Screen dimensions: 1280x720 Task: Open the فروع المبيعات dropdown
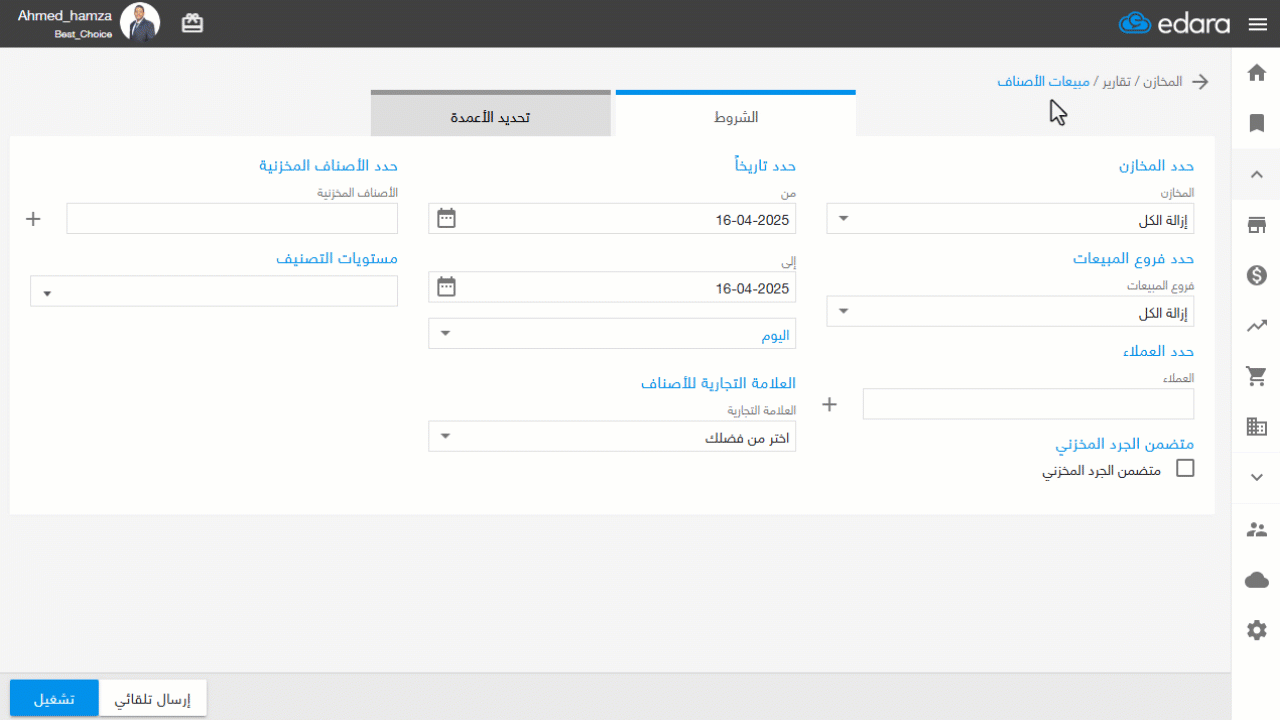point(1010,312)
